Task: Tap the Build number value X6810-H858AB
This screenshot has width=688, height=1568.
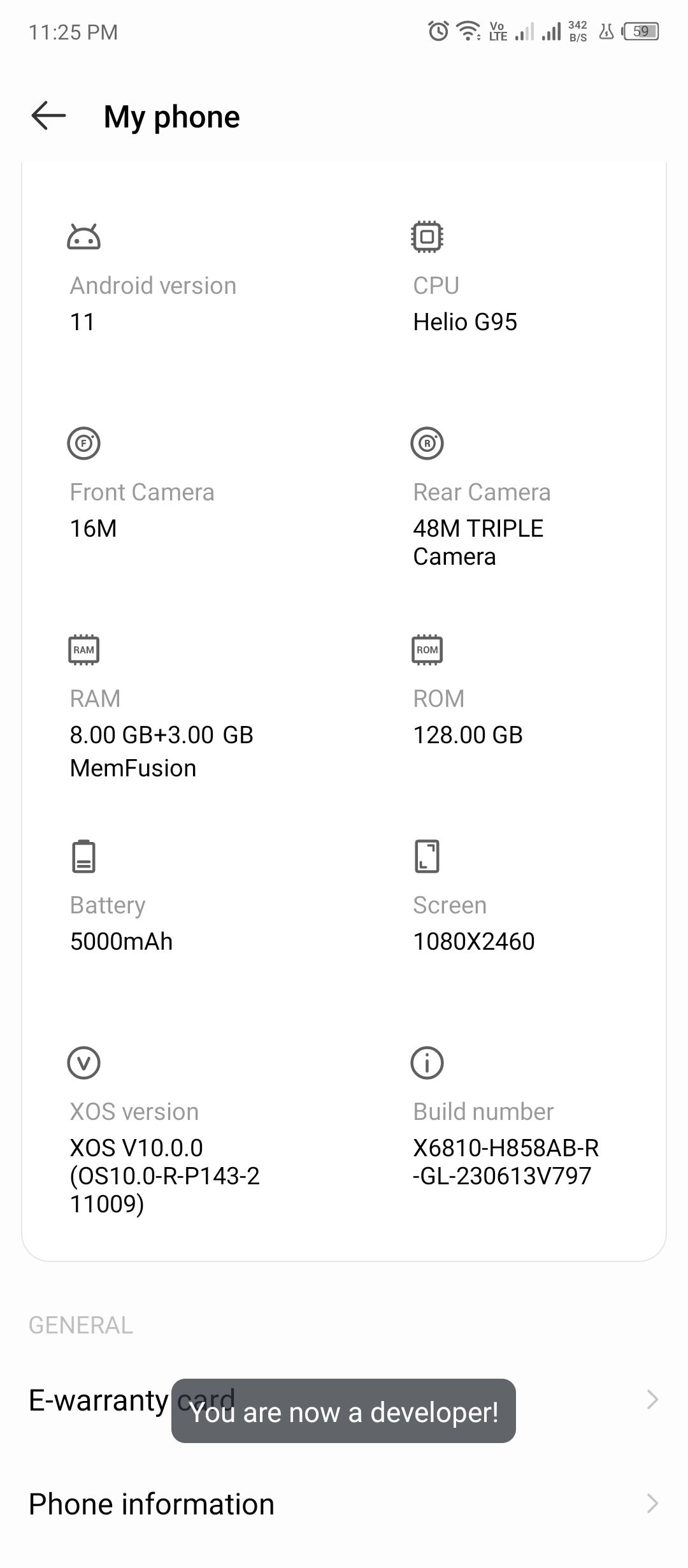Action: 506,1161
